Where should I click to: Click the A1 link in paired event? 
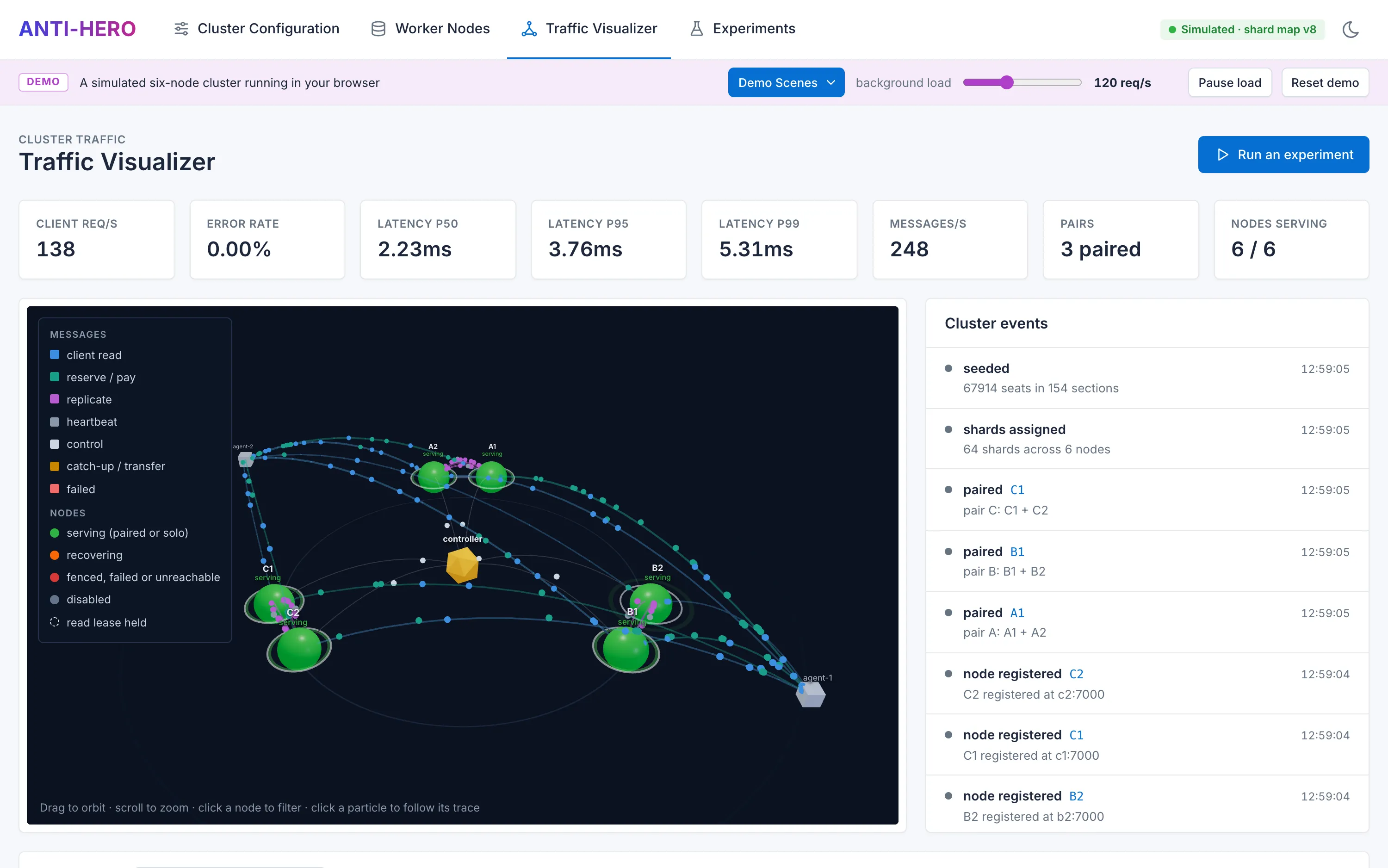tap(1017, 613)
